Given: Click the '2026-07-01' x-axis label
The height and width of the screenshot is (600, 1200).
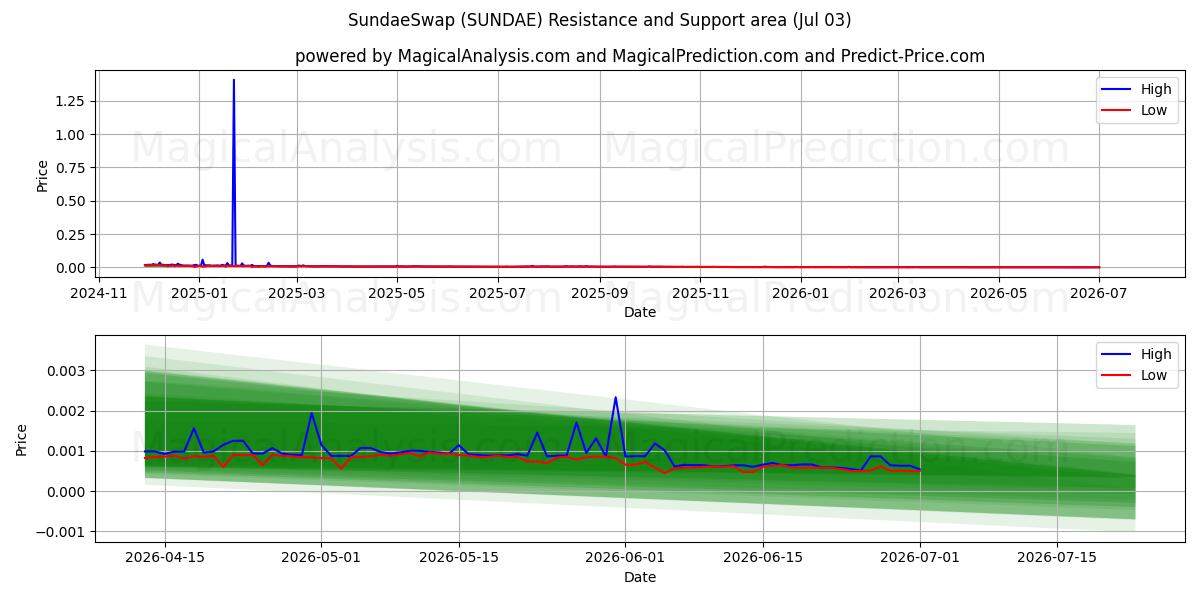Looking at the screenshot, I should tap(919, 557).
